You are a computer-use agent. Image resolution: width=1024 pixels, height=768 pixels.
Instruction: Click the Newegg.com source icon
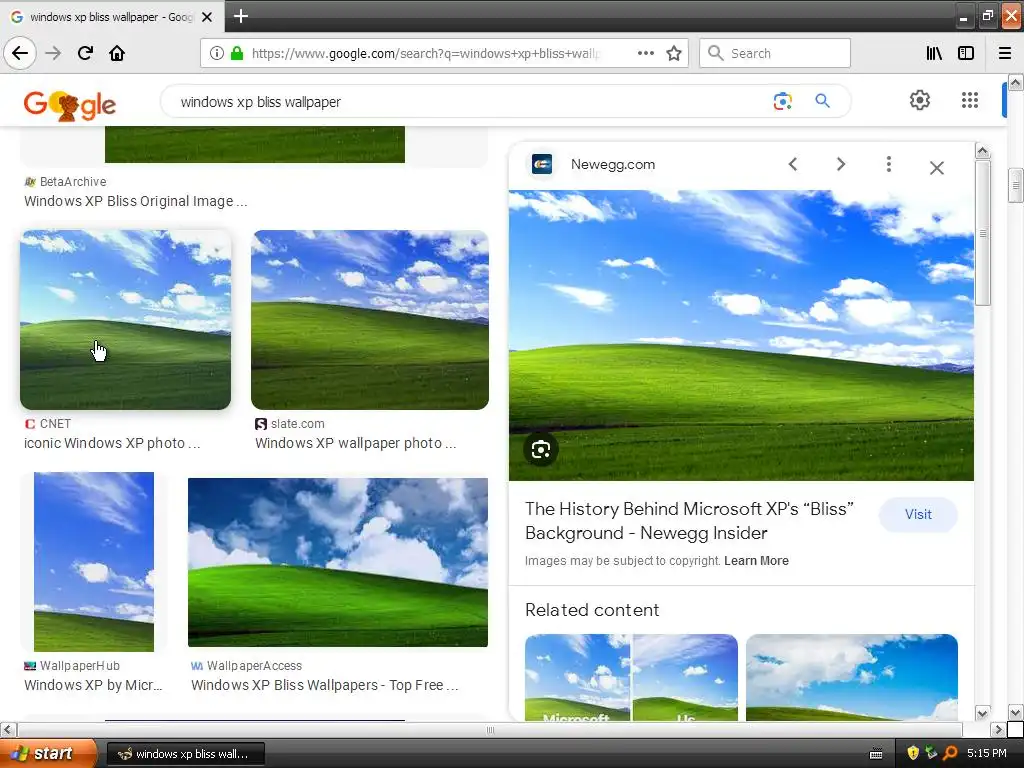tap(542, 165)
